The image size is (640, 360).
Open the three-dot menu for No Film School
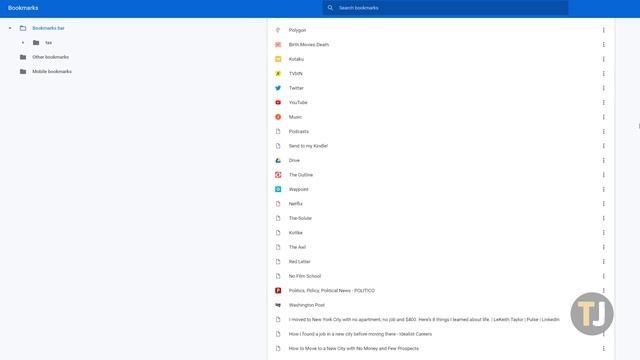[603, 276]
